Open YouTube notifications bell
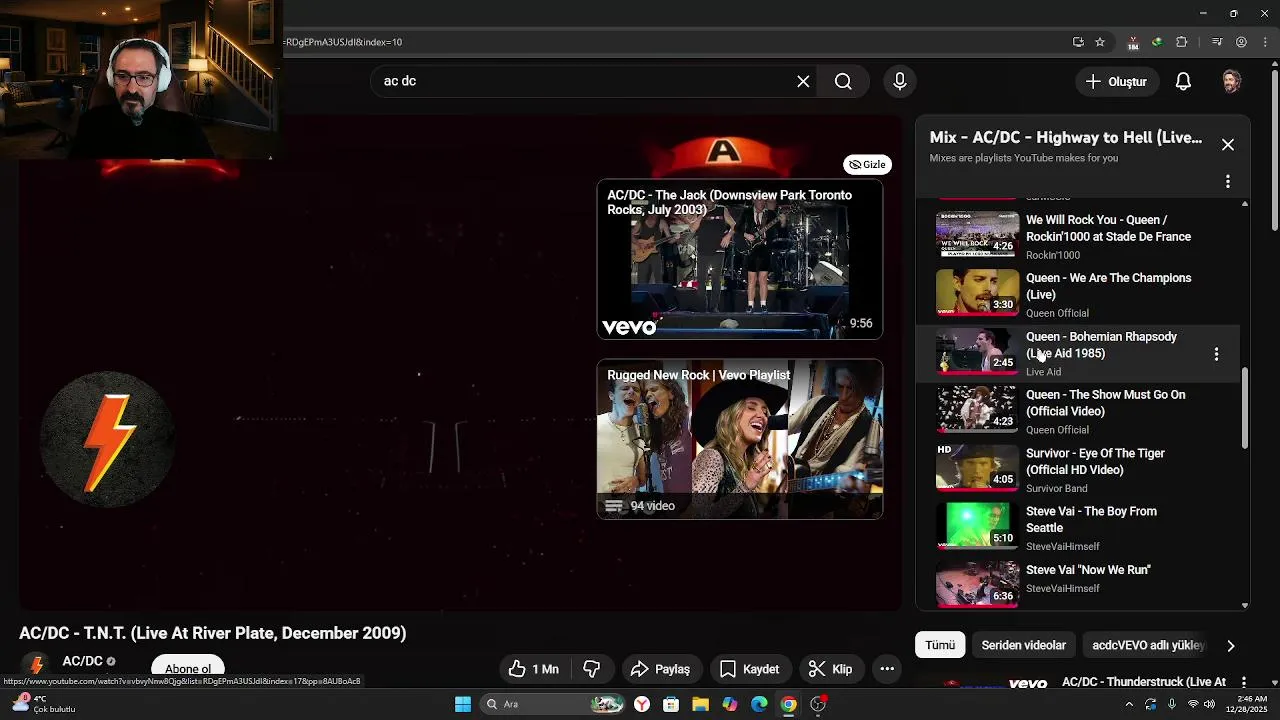Screen dimensions: 1280x720 pyautogui.click(x=1183, y=82)
